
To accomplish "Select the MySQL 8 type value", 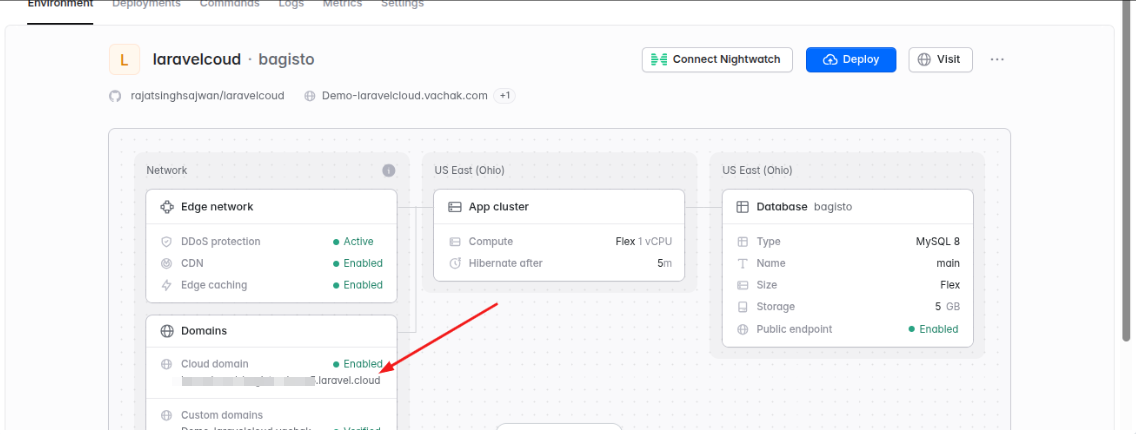I will click(x=937, y=241).
